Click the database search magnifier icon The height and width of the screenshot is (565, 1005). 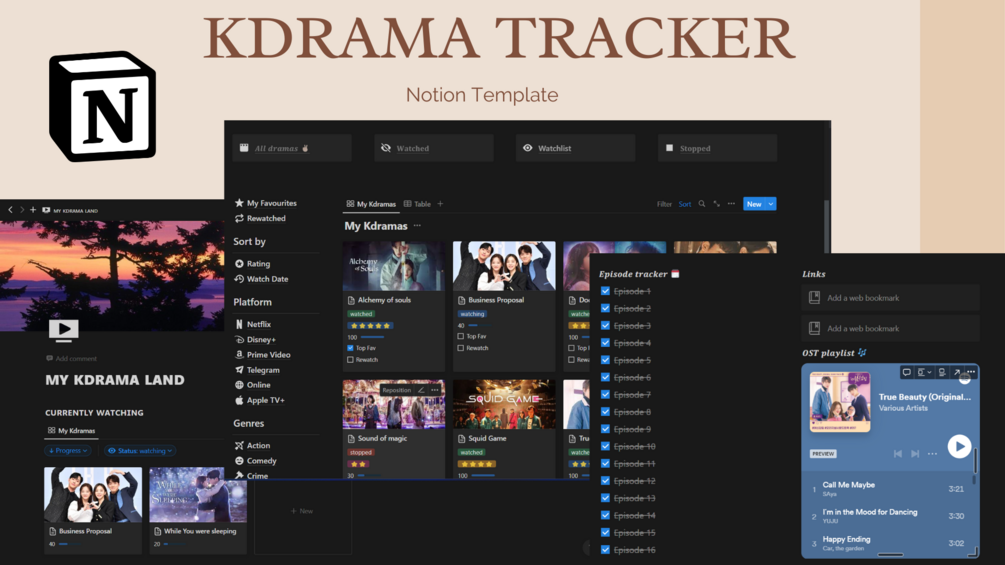click(x=702, y=204)
